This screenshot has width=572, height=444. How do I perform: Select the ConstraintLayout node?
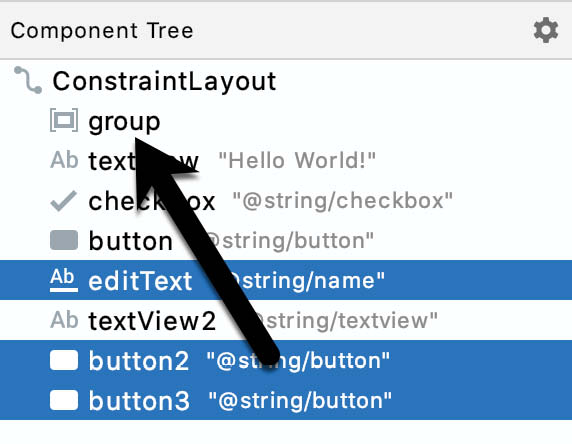pos(164,81)
